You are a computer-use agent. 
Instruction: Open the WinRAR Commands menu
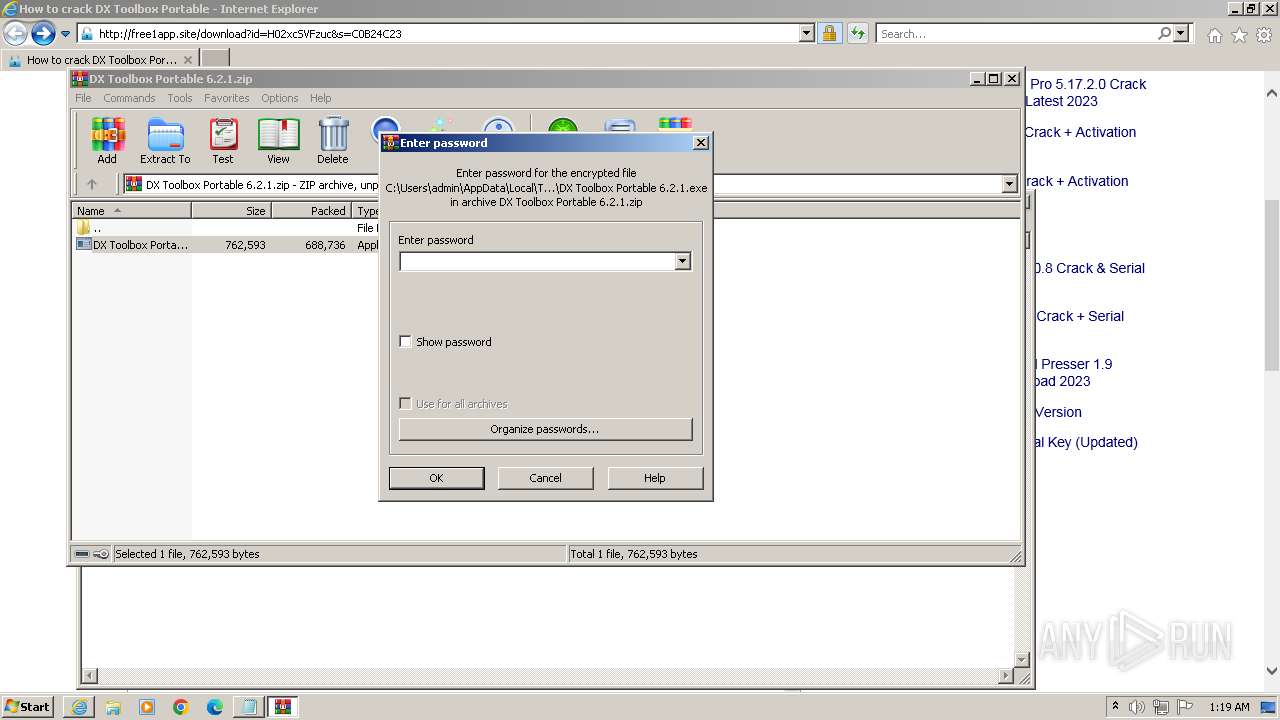point(129,98)
